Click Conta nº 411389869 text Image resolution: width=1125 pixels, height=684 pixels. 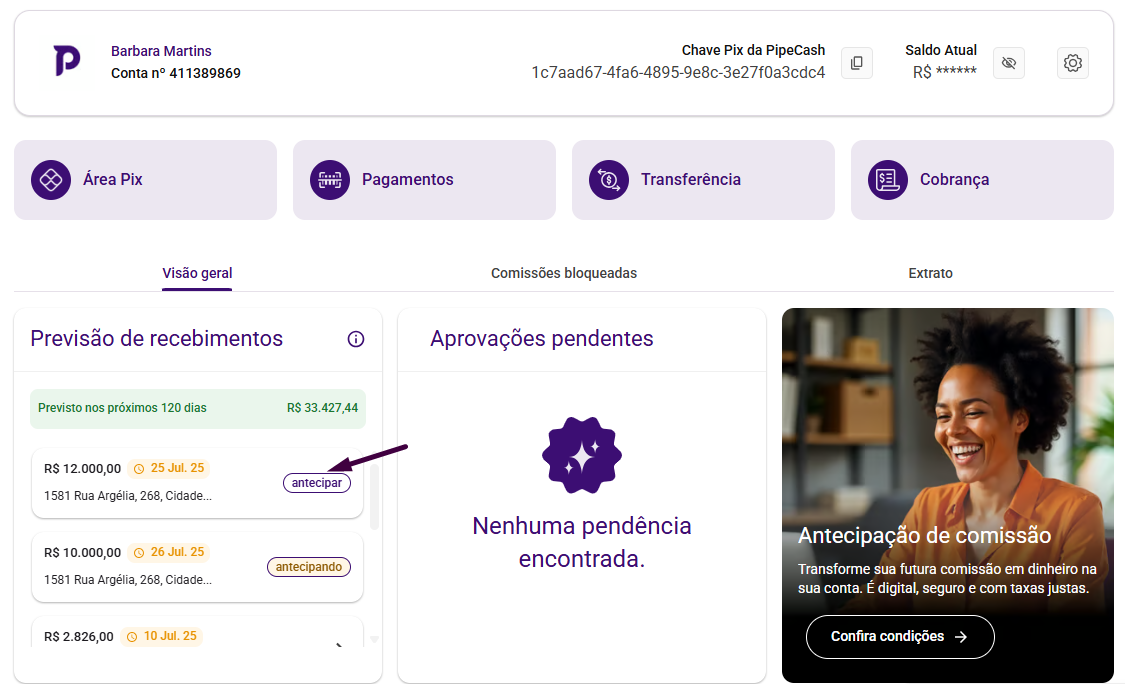[x=176, y=73]
